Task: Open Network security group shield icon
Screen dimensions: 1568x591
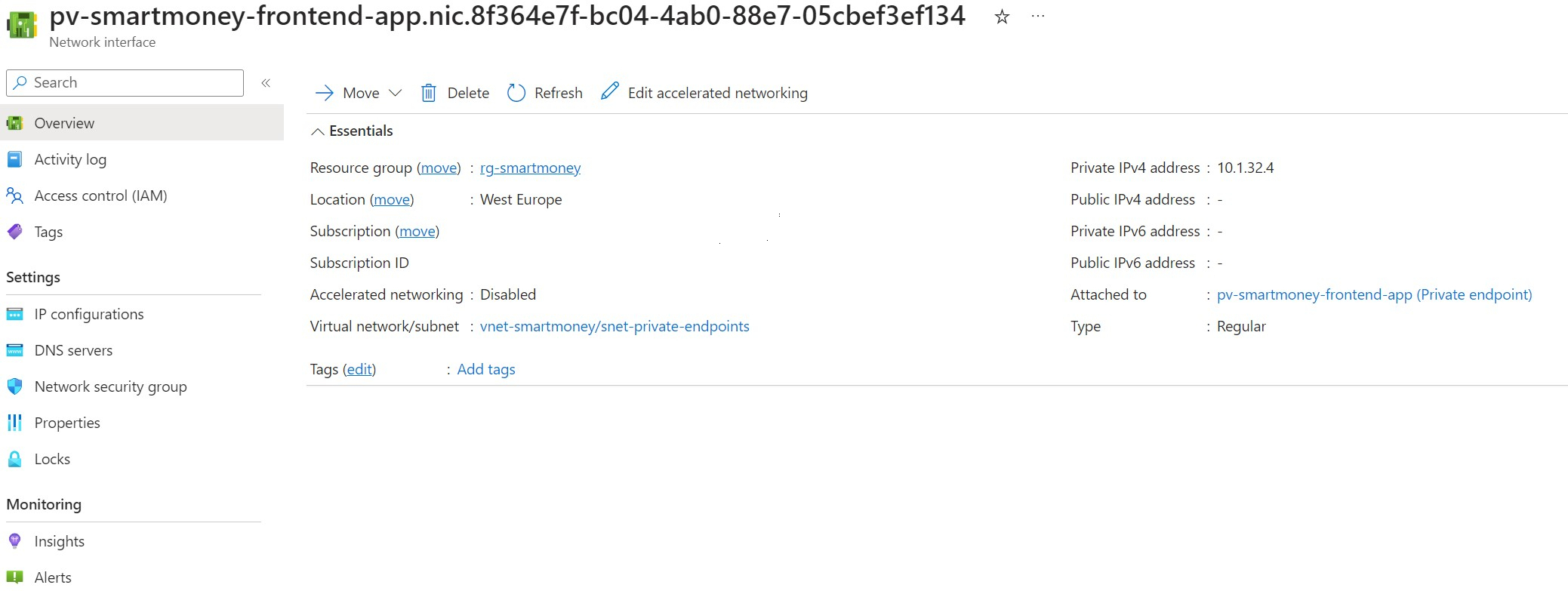Action: pyautogui.click(x=14, y=386)
